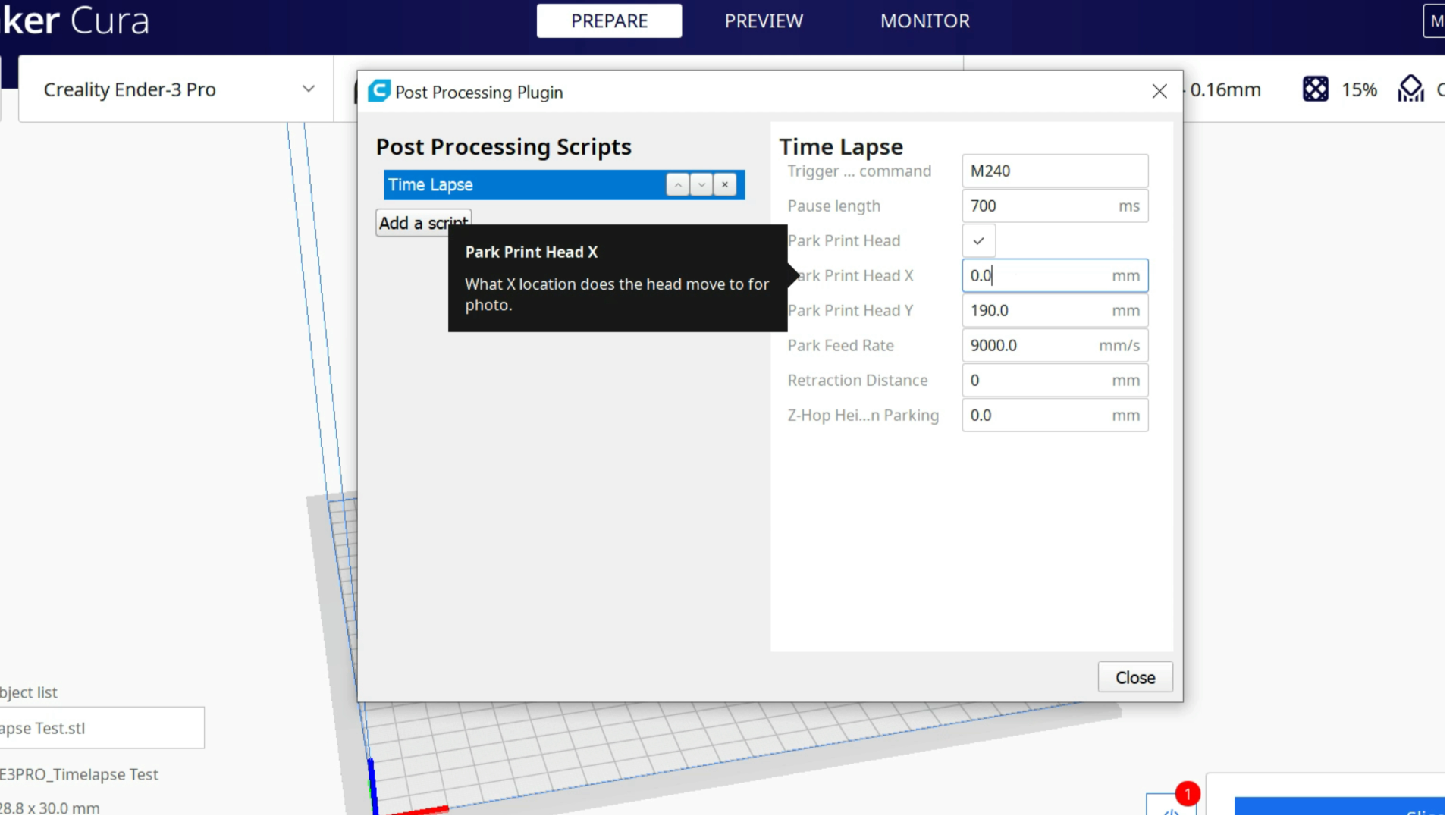The image size is (1456, 819).
Task: Click the Trigger command M240 field
Action: point(1054,171)
